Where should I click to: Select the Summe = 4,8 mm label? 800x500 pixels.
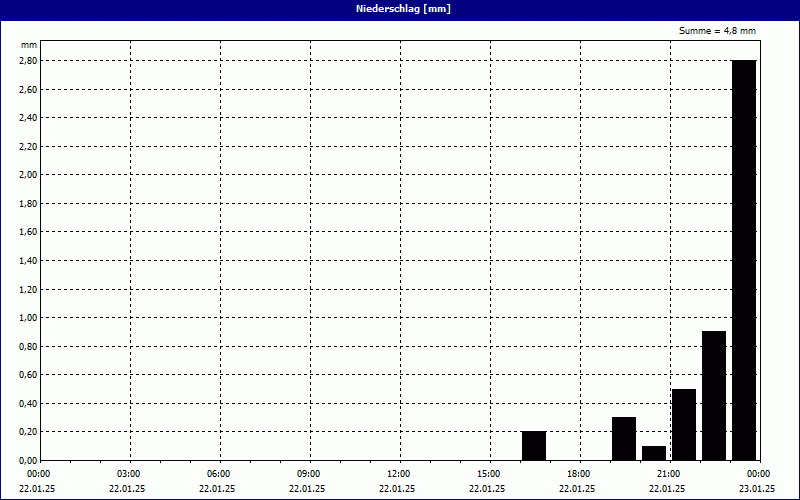[x=717, y=31]
